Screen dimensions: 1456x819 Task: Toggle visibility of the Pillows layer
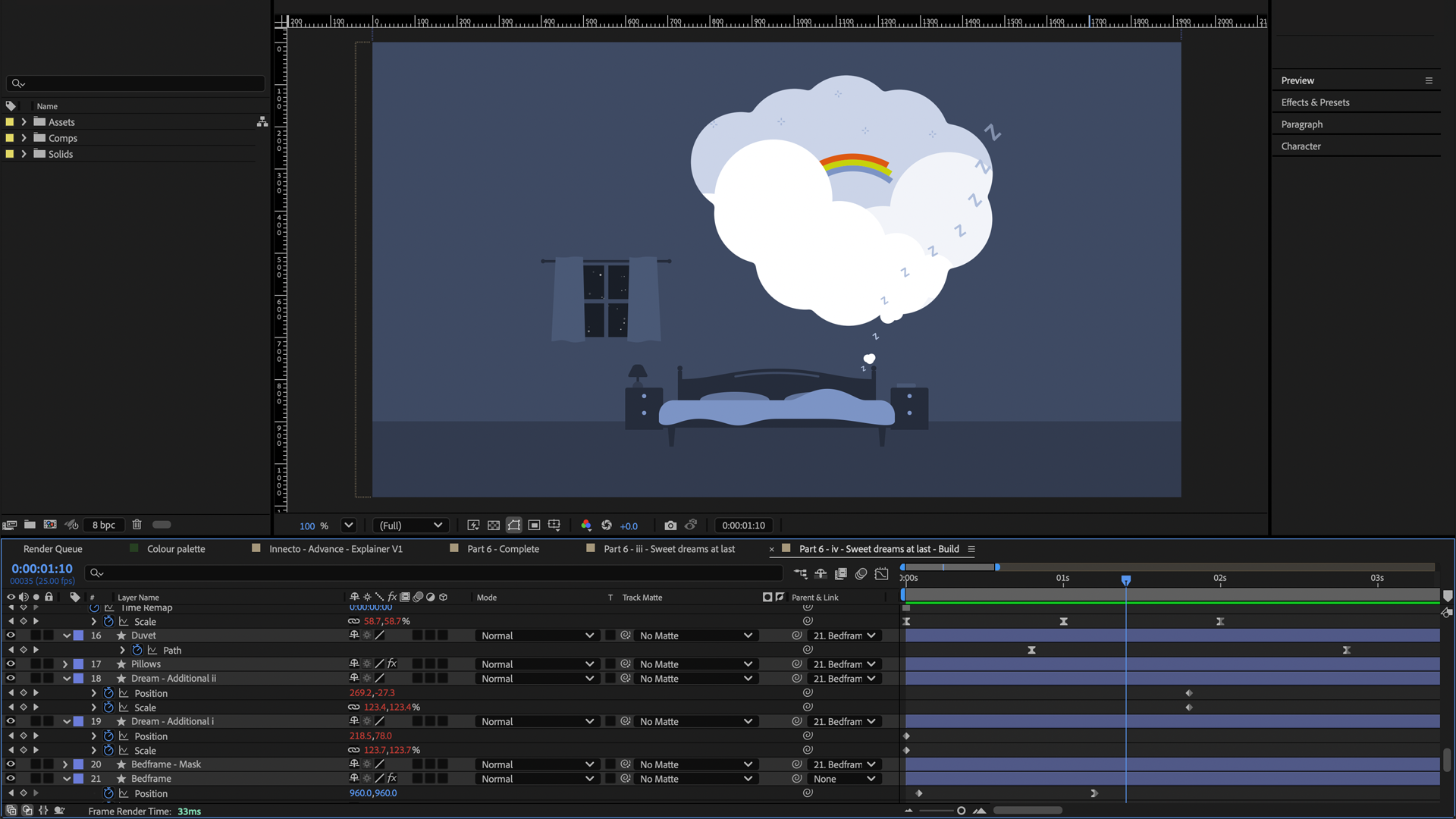[x=11, y=664]
